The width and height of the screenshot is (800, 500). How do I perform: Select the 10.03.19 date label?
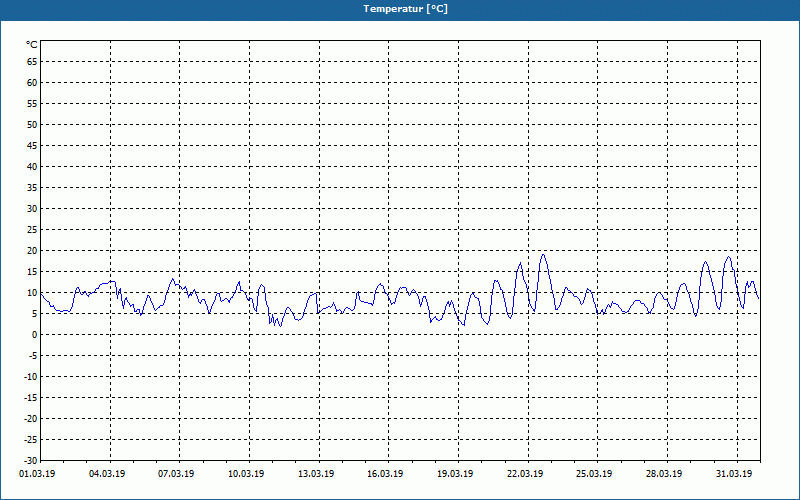[x=246, y=474]
